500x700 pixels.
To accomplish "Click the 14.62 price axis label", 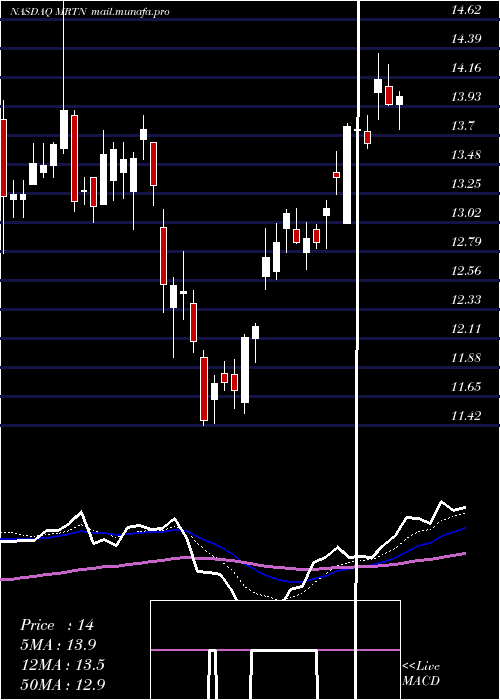I will 466,10.
